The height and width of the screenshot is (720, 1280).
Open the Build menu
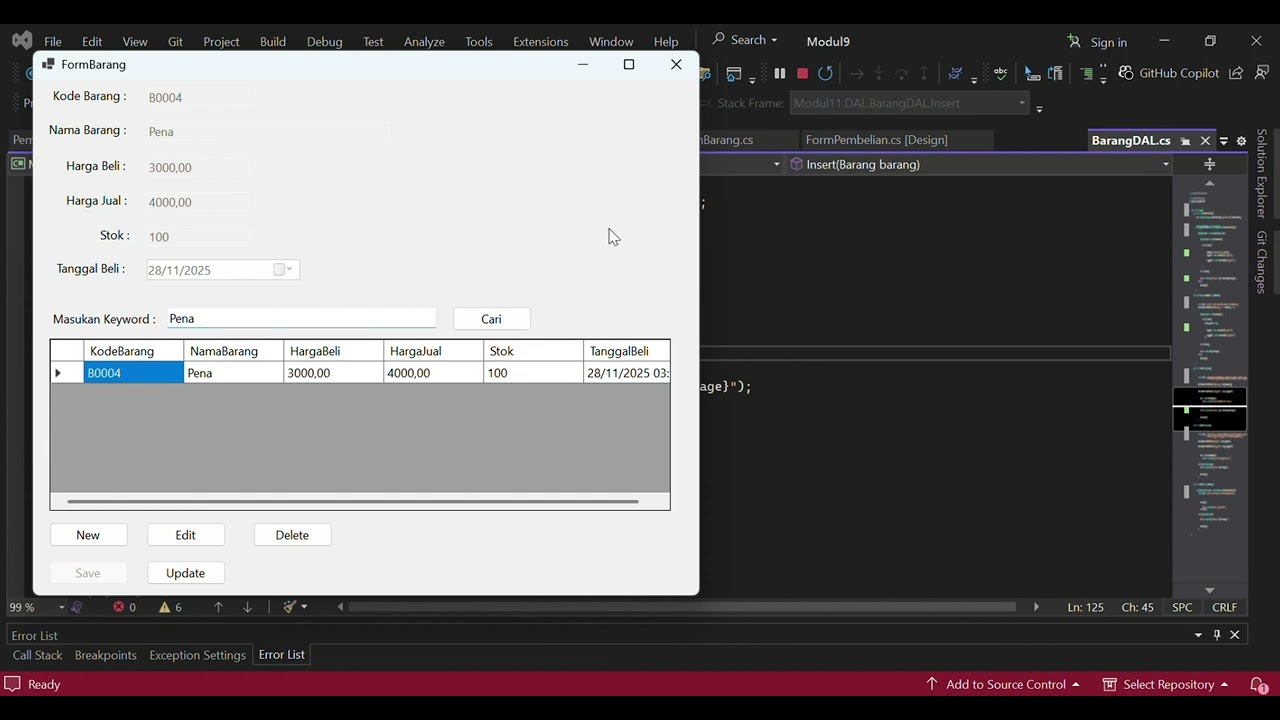(x=273, y=42)
